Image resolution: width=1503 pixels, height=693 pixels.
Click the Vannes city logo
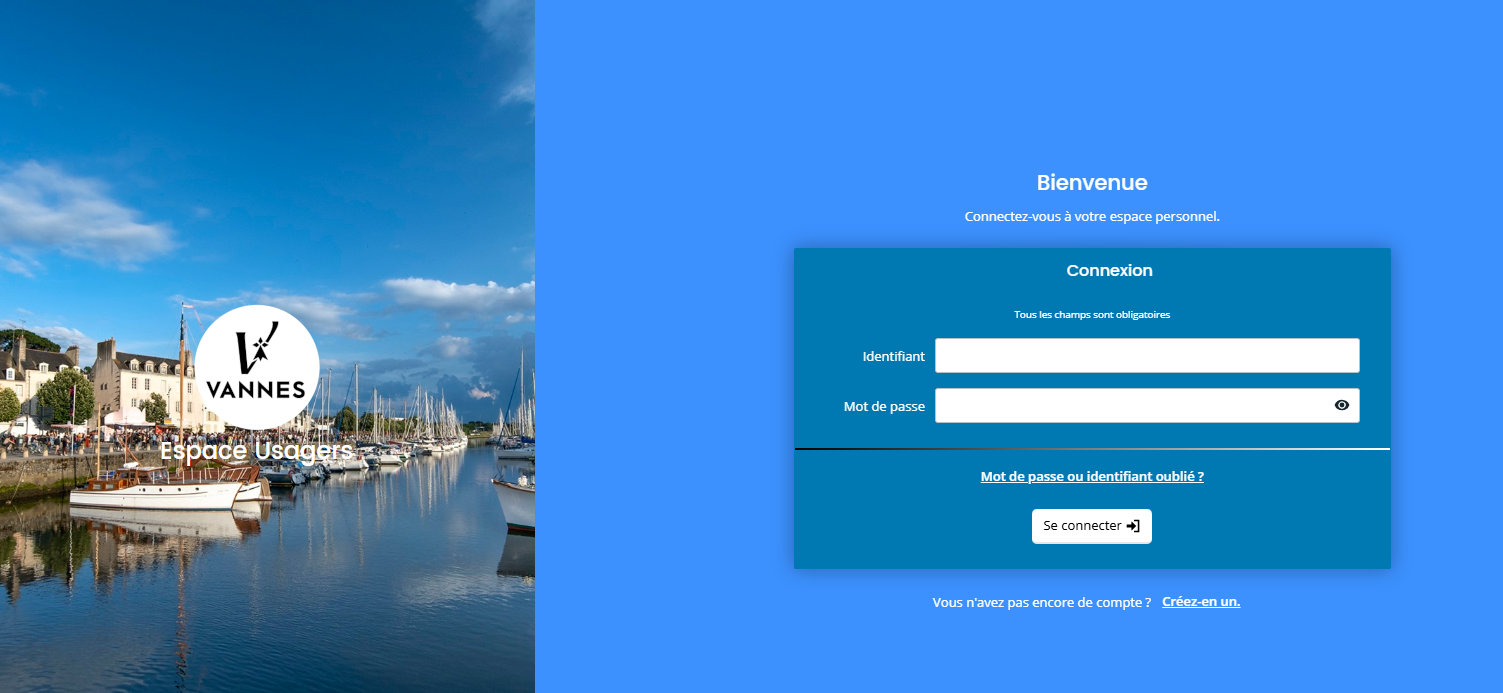[x=257, y=367]
